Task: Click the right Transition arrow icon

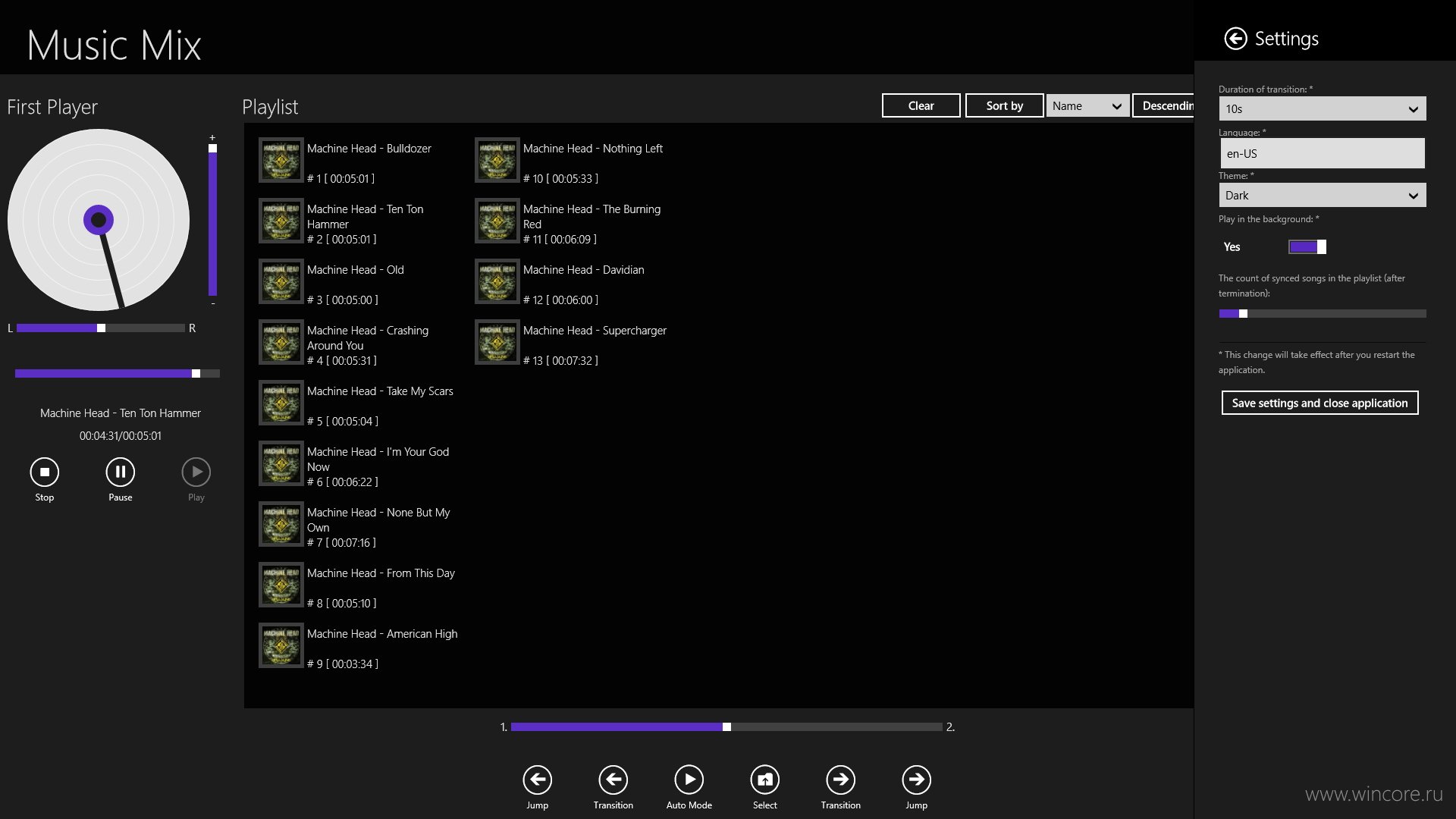Action: (841, 780)
